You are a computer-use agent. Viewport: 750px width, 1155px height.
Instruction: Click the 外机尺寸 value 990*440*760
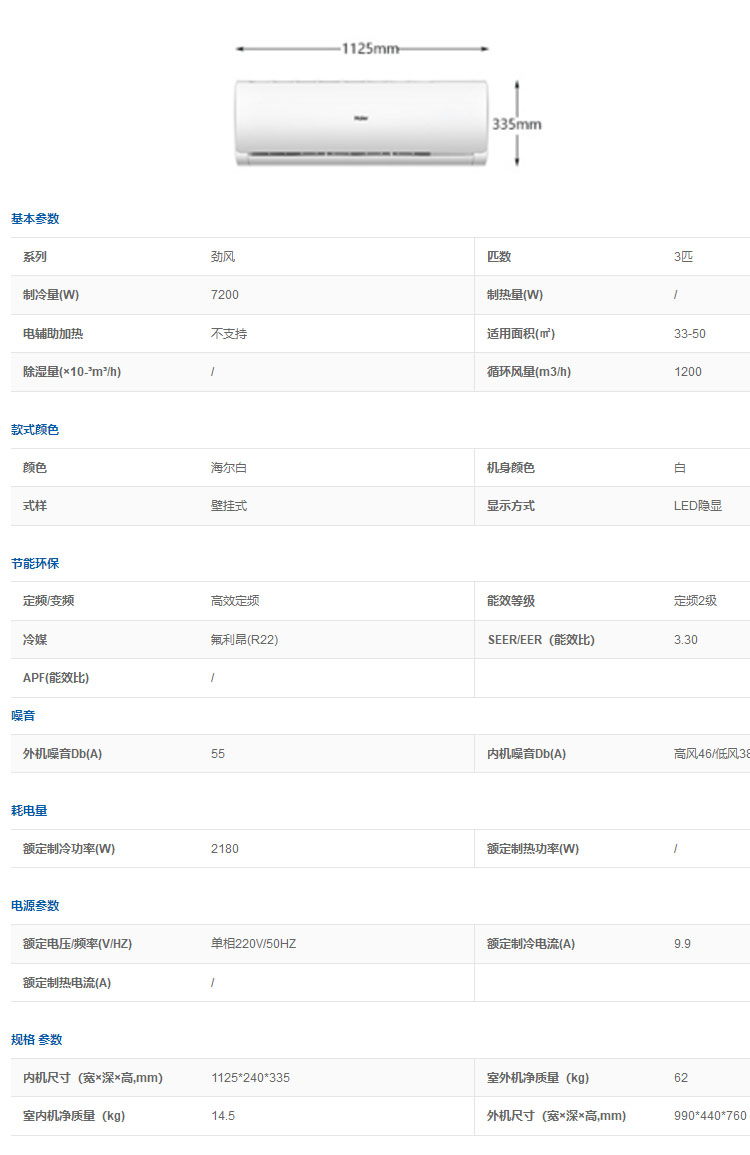[709, 1116]
